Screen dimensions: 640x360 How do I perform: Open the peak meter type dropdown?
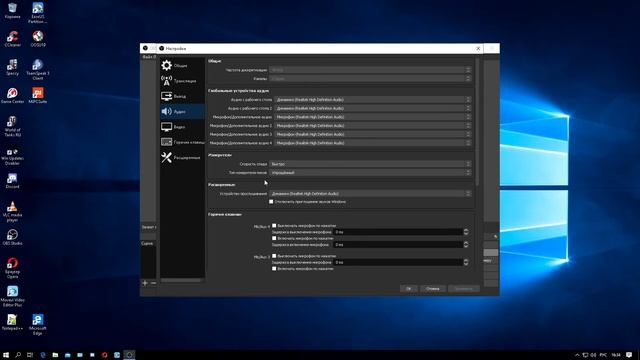coord(370,172)
